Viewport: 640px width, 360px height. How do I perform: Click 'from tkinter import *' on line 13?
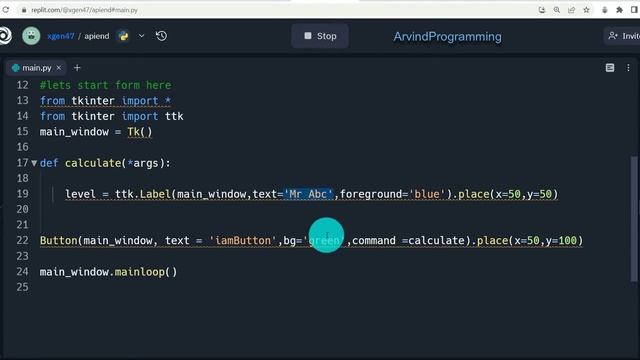coord(106,101)
